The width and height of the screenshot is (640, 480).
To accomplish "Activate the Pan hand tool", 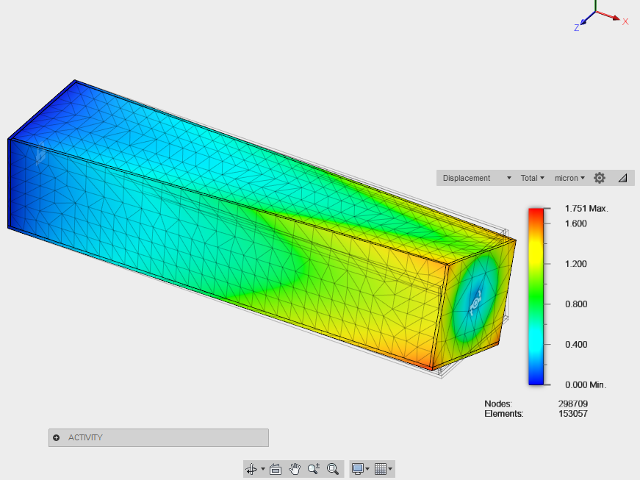I will point(295,468).
